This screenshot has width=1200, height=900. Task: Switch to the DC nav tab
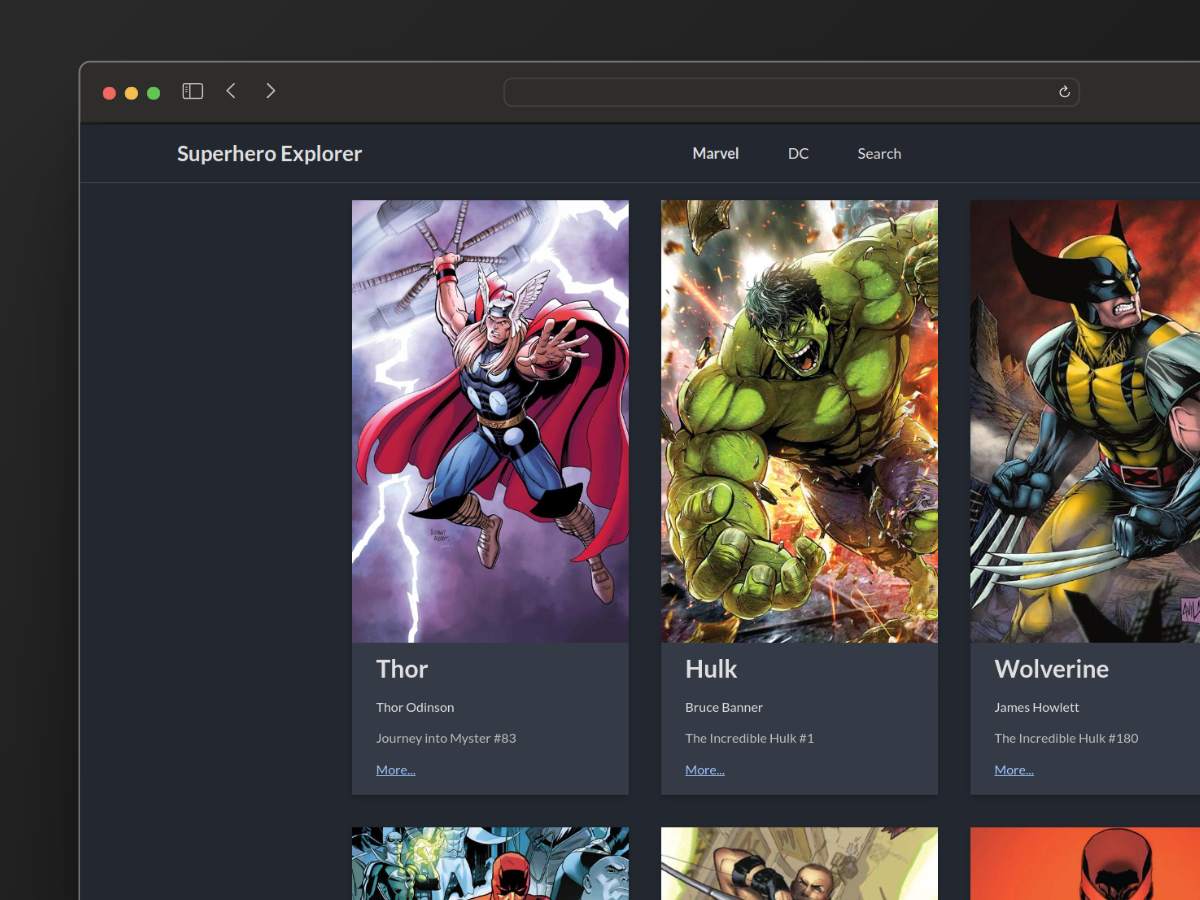coord(798,153)
